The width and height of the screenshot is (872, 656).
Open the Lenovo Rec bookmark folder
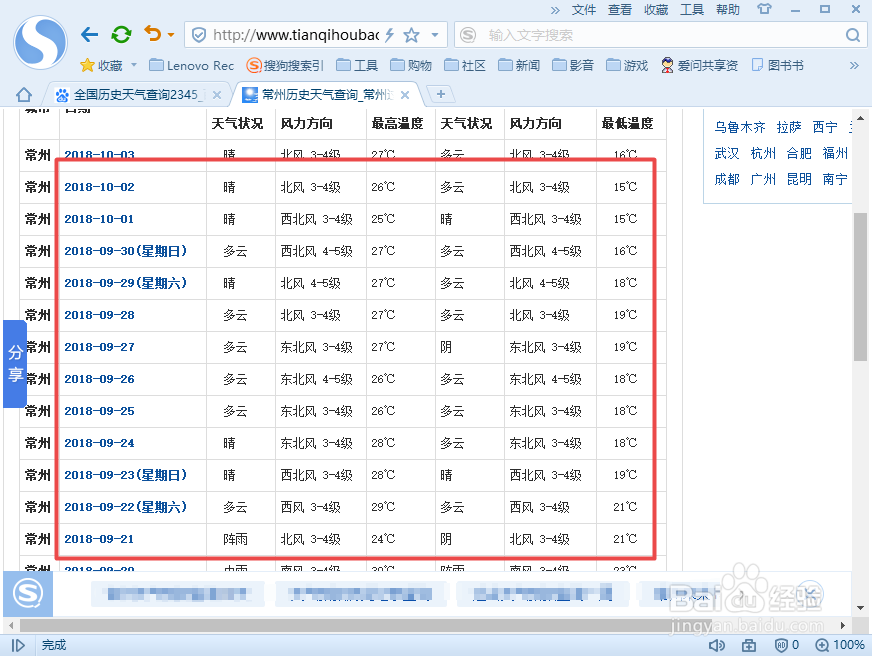point(192,66)
